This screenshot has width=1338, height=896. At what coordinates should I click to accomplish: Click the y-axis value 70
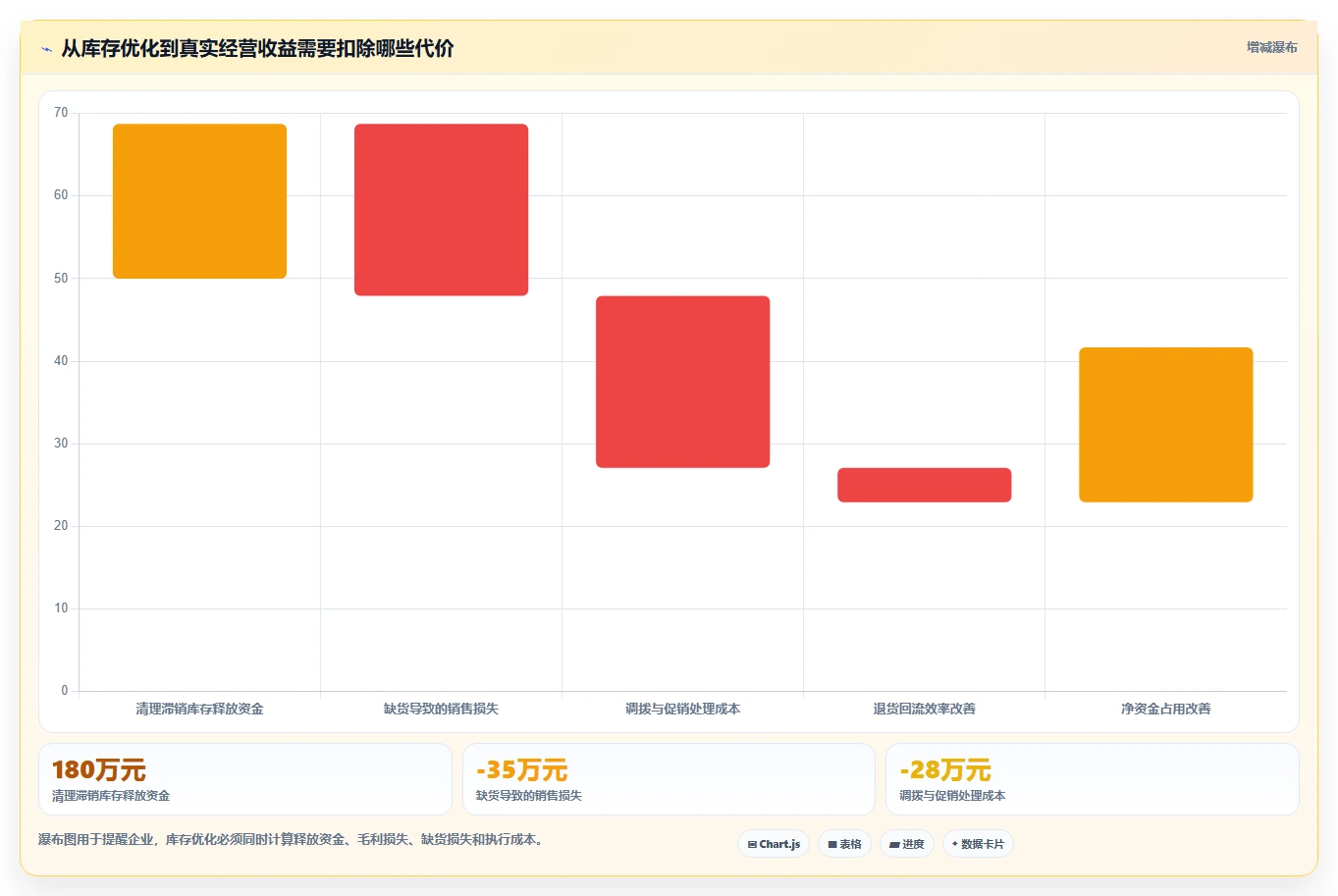[61, 113]
